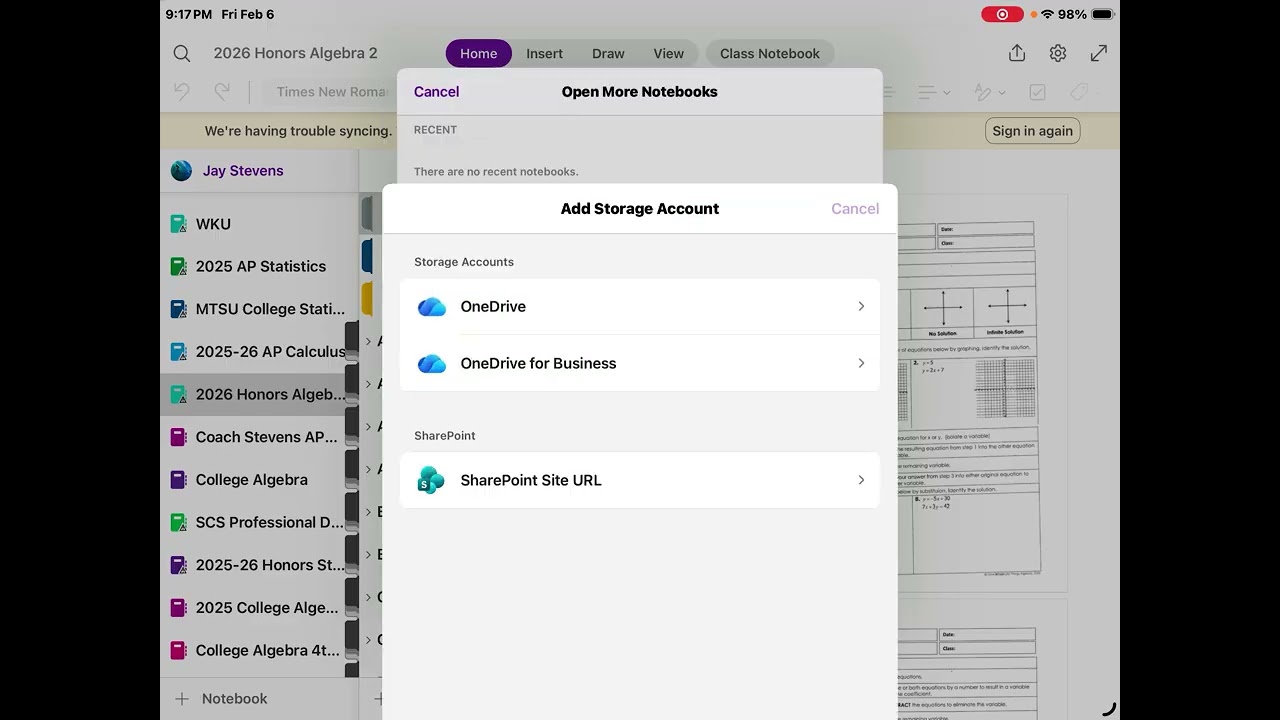
Task: Tap the College Algebra 4t... notebook icon
Action: 179,650
